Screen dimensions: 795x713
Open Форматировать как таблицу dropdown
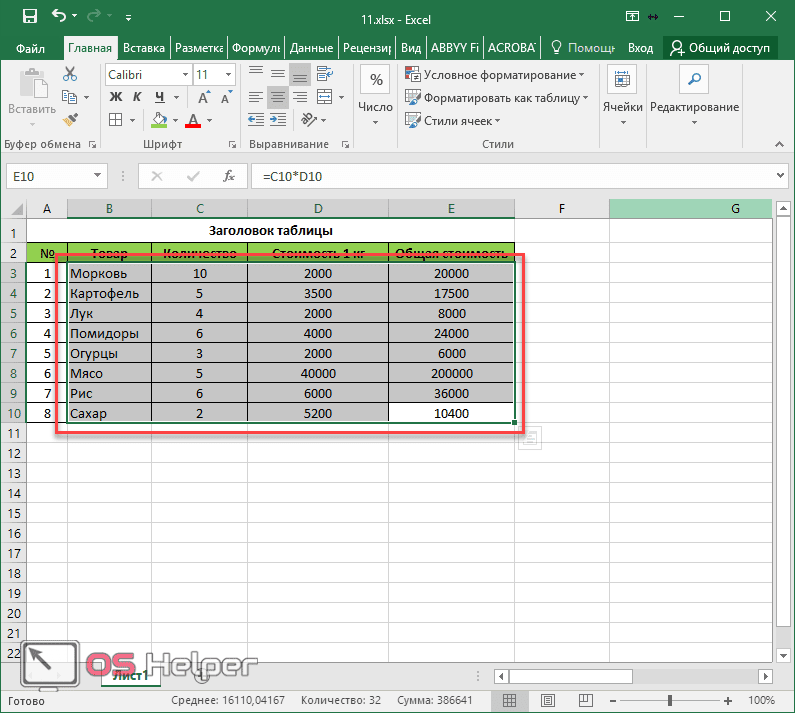click(496, 97)
